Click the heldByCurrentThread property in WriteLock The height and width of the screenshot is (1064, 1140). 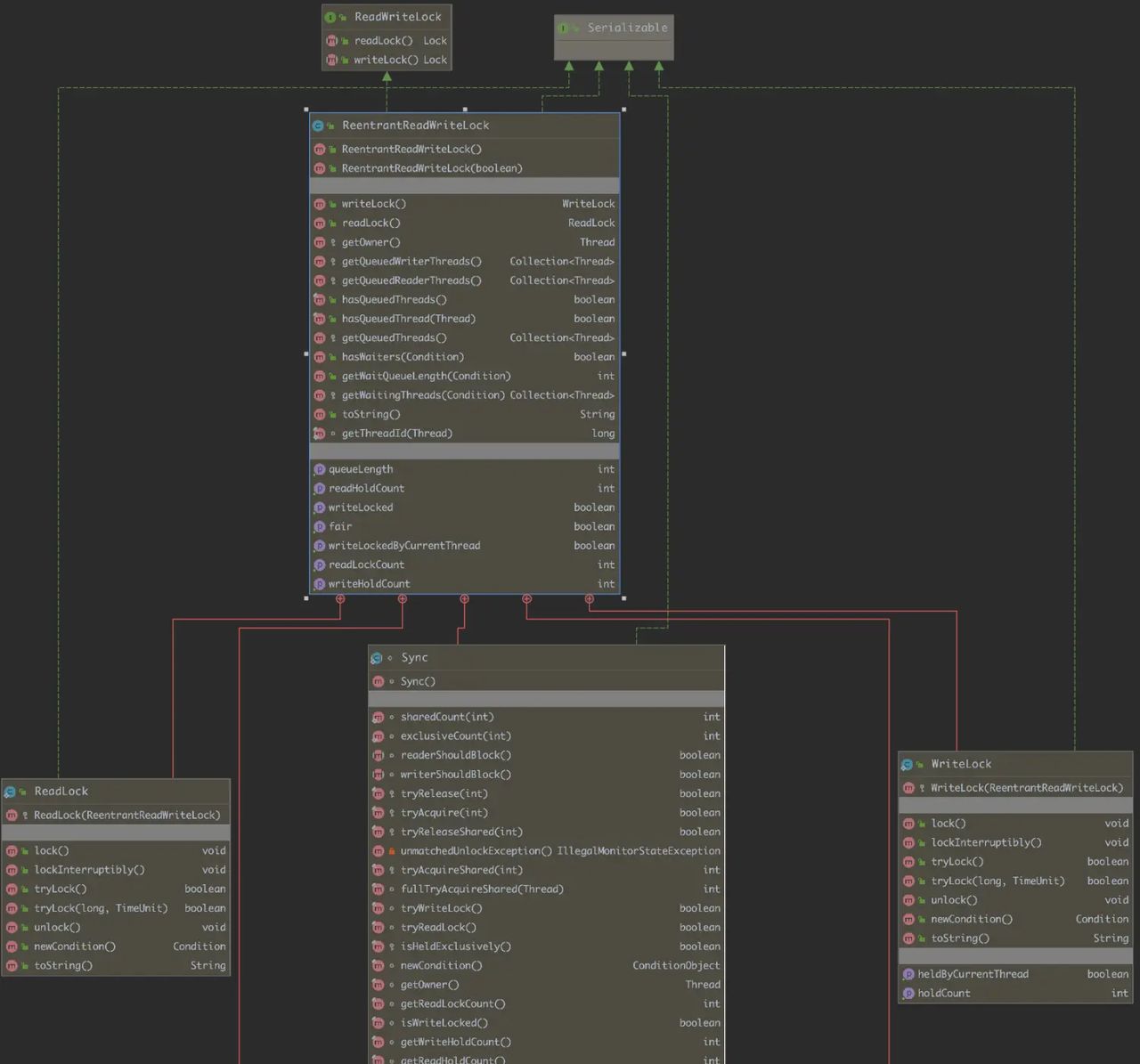973,974
